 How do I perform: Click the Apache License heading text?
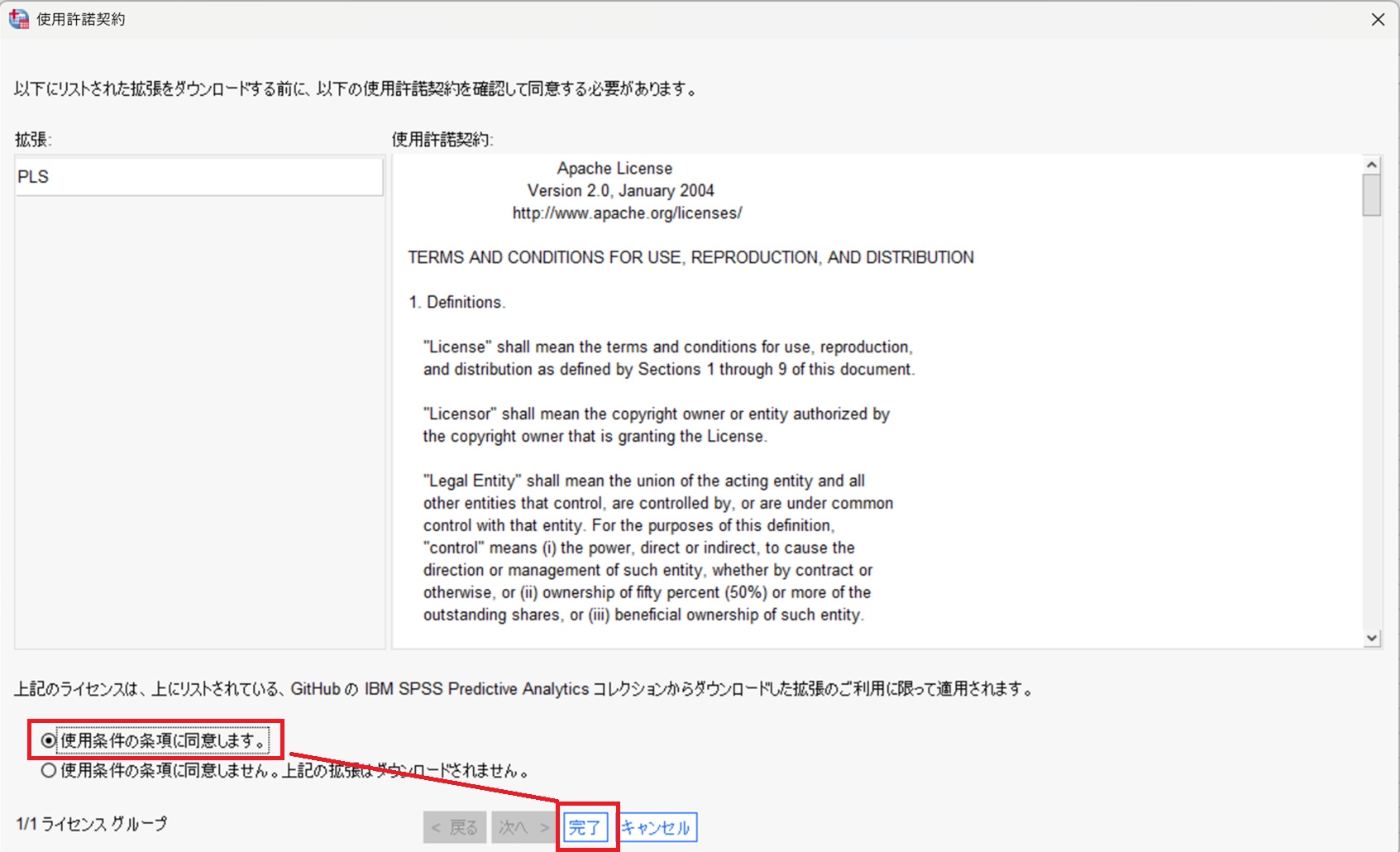614,168
